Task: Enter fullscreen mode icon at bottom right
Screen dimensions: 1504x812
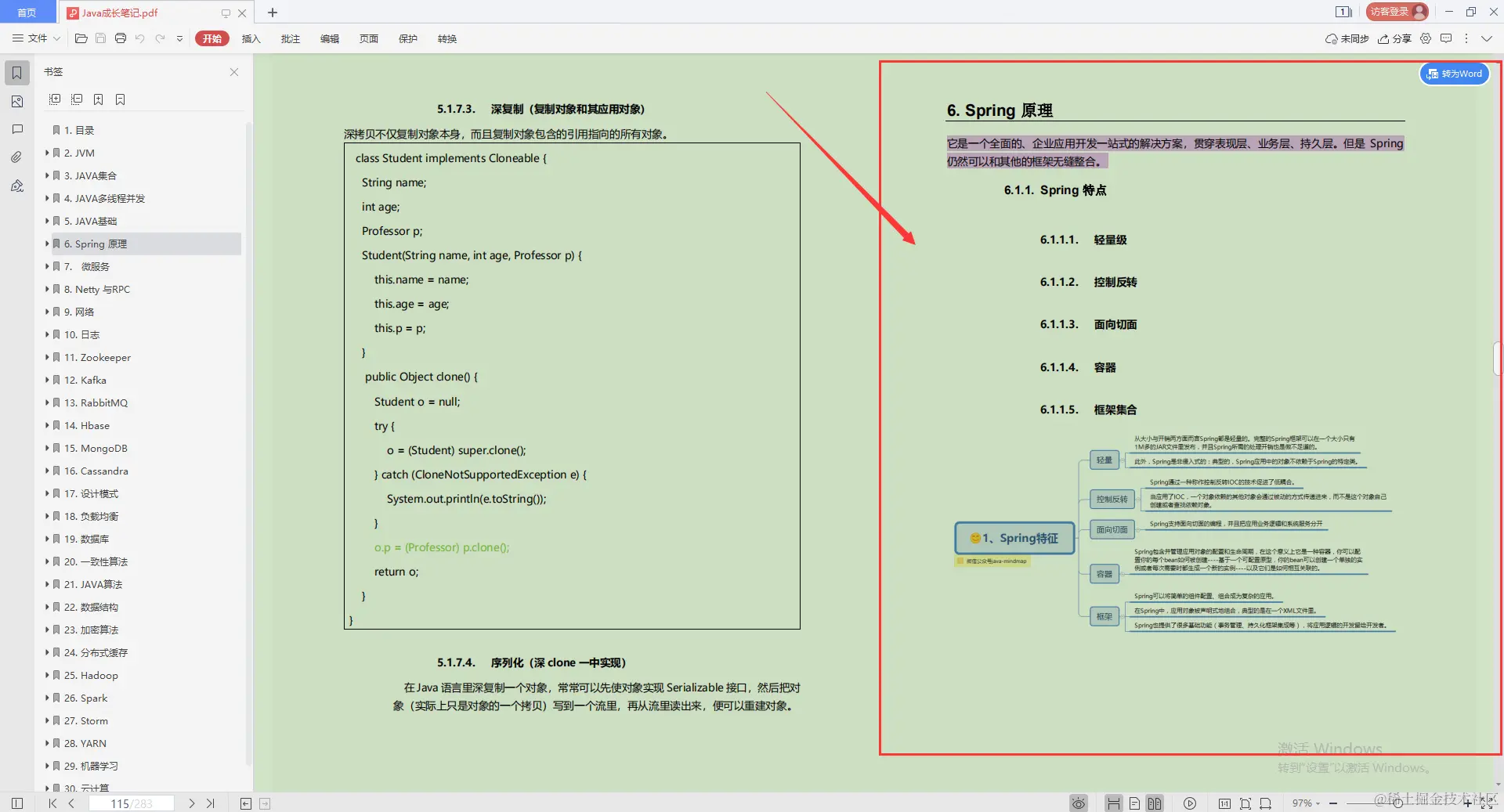Action: [1487, 803]
